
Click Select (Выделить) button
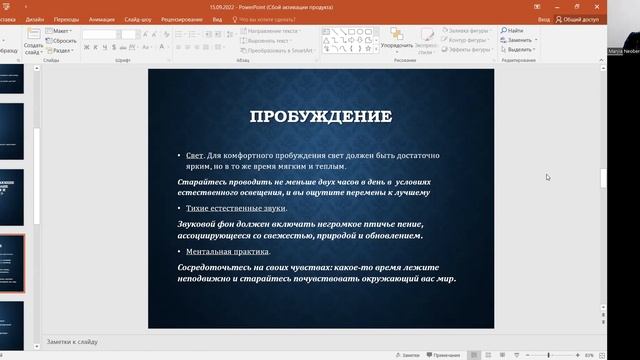(518, 49)
